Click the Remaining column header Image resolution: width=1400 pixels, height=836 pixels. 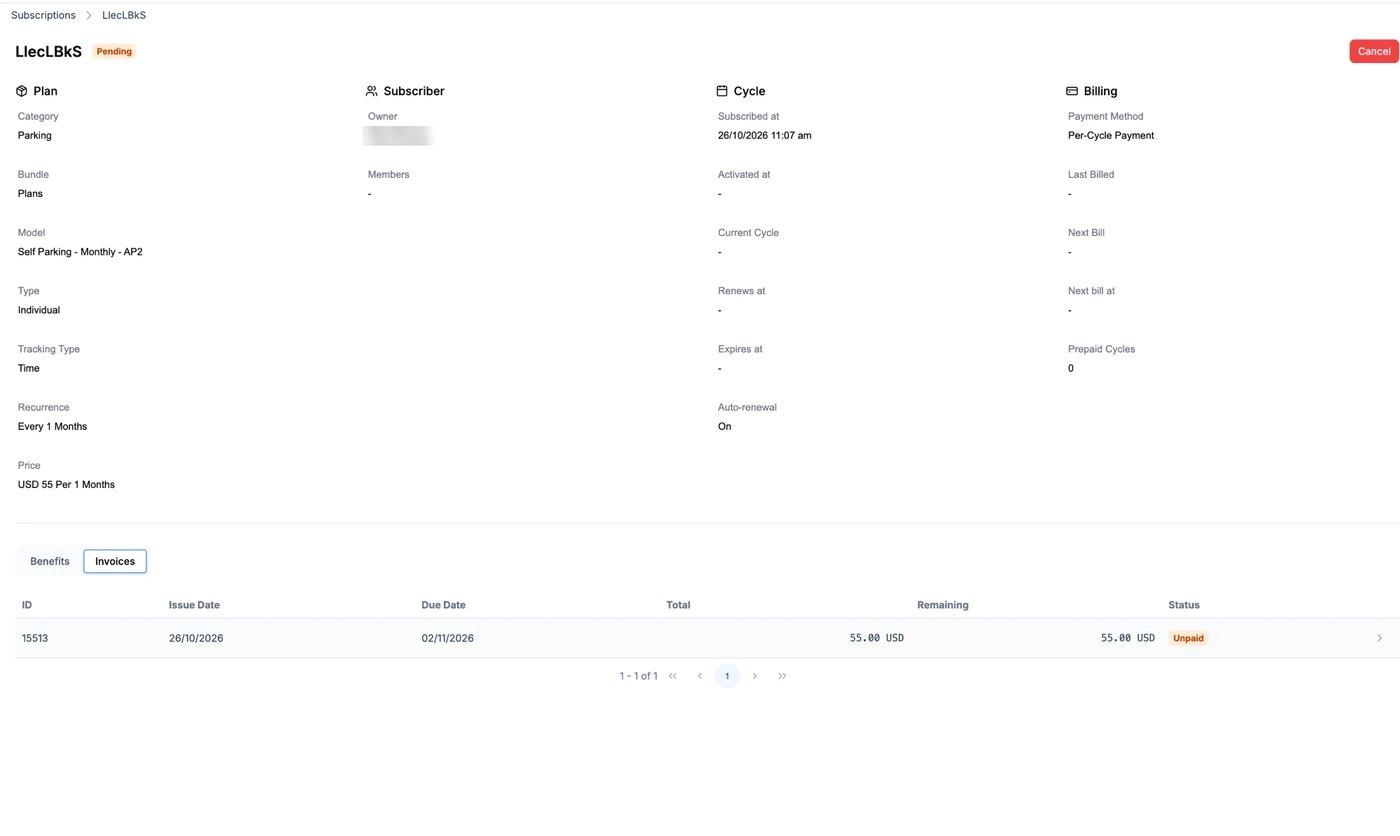click(x=942, y=605)
